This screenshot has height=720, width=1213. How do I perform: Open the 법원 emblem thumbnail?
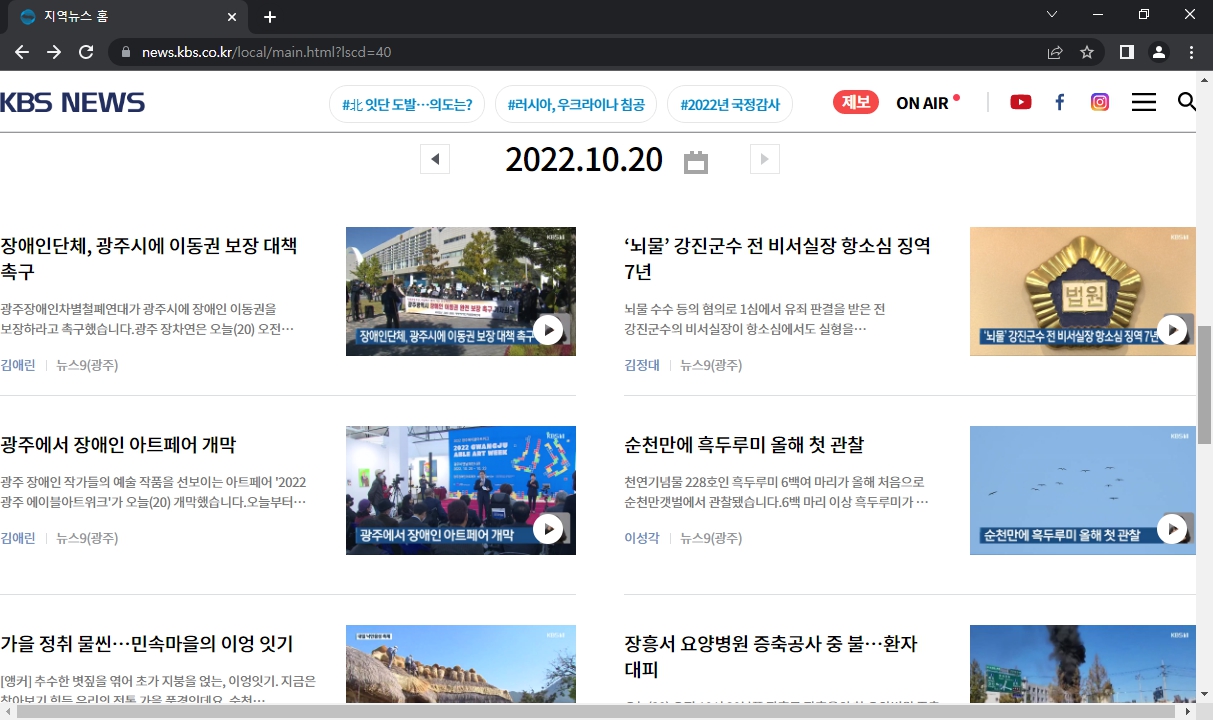1083,291
